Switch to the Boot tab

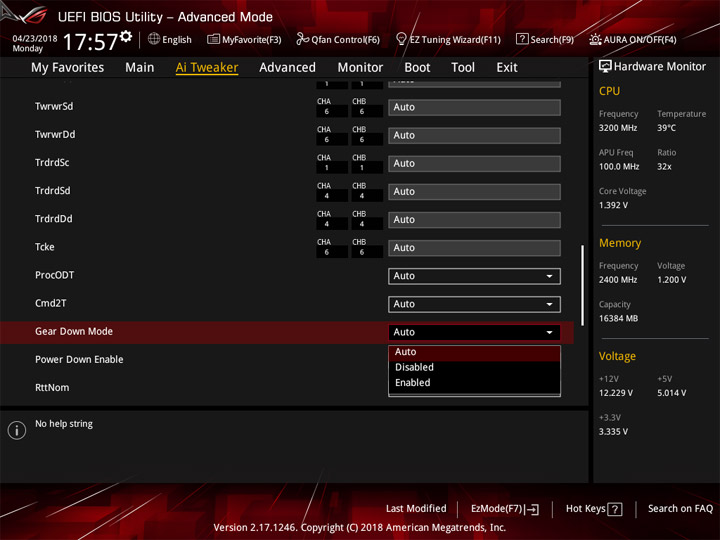tap(417, 68)
